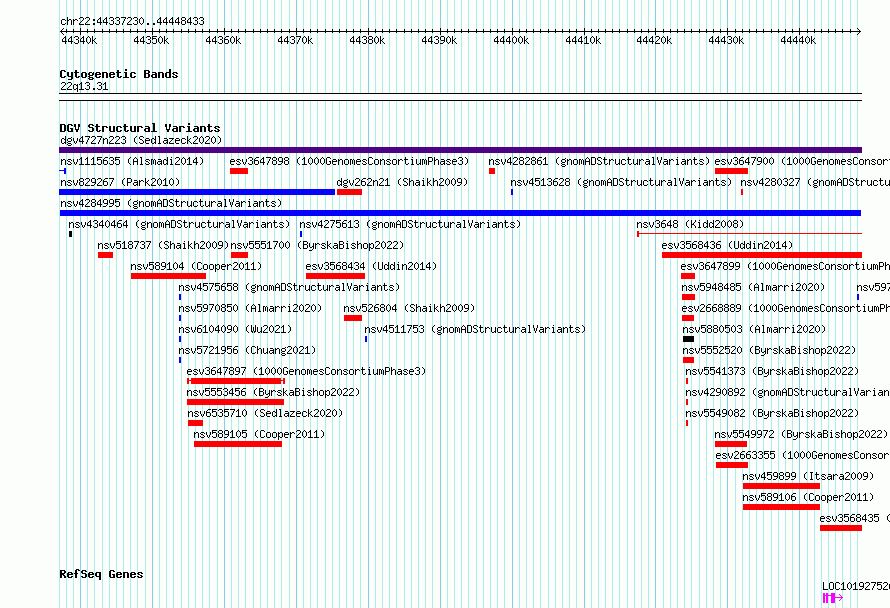The width and height of the screenshot is (890, 608).
Task: Open the dgv262n21 (Shaikh2009) label
Action: click(x=402, y=182)
